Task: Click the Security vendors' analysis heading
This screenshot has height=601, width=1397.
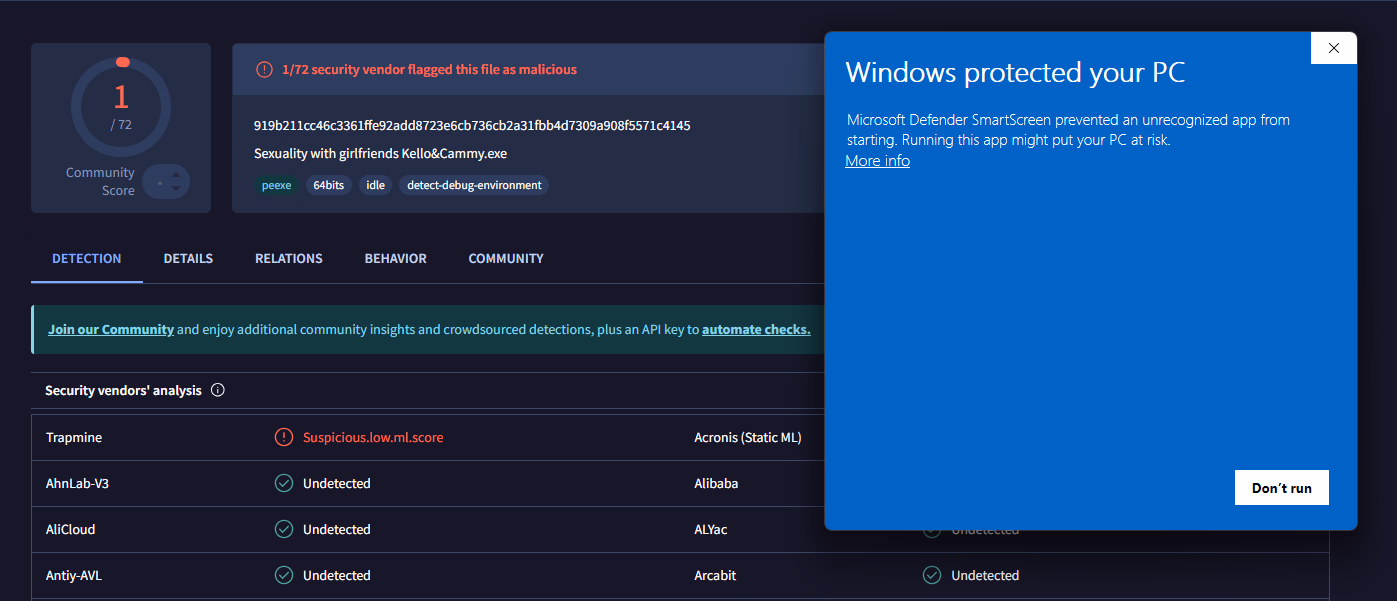Action: pos(123,391)
